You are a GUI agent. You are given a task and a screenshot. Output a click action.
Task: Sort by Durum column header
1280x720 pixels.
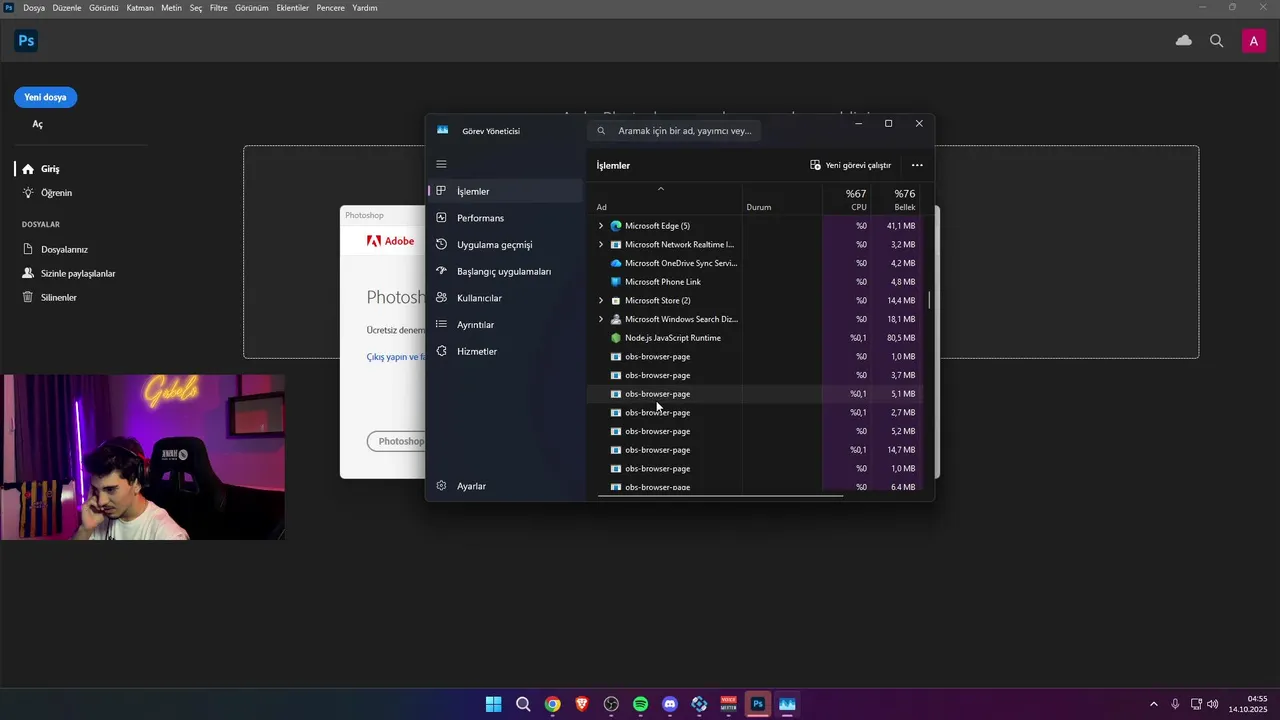[x=782, y=198]
